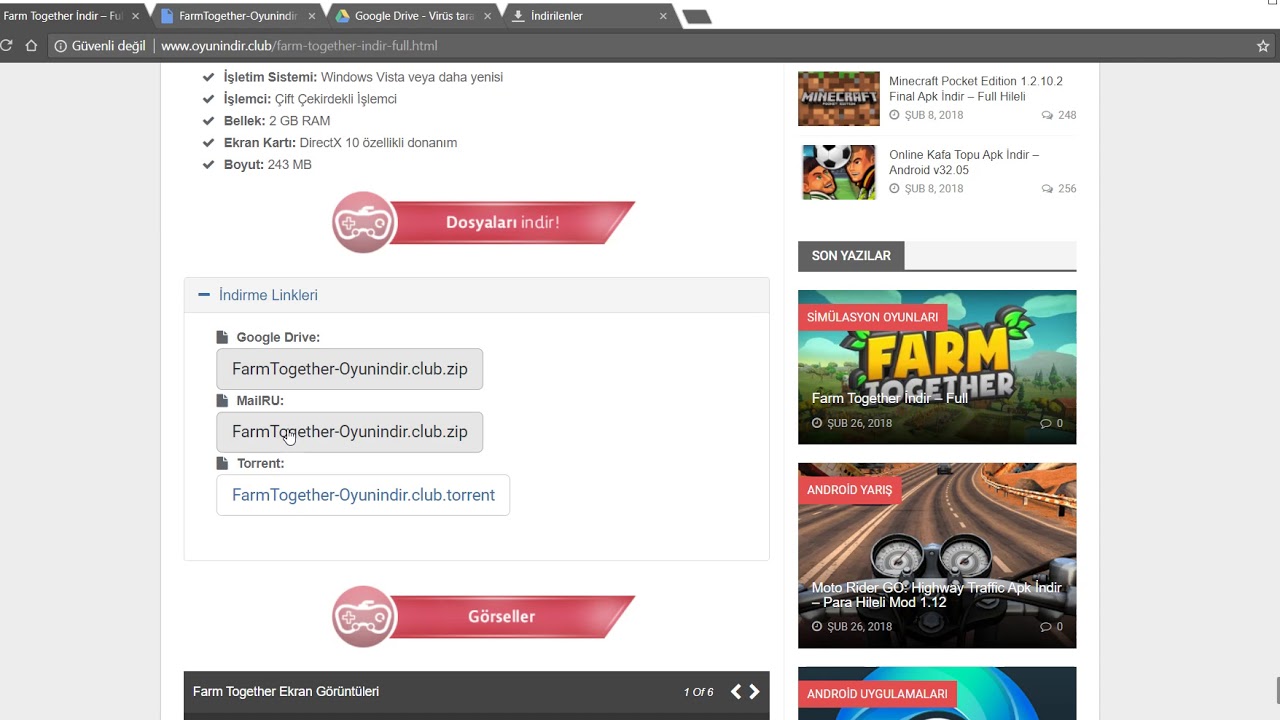View the Güvenli değil site info
The width and height of the screenshot is (1280, 720).
coord(99,46)
